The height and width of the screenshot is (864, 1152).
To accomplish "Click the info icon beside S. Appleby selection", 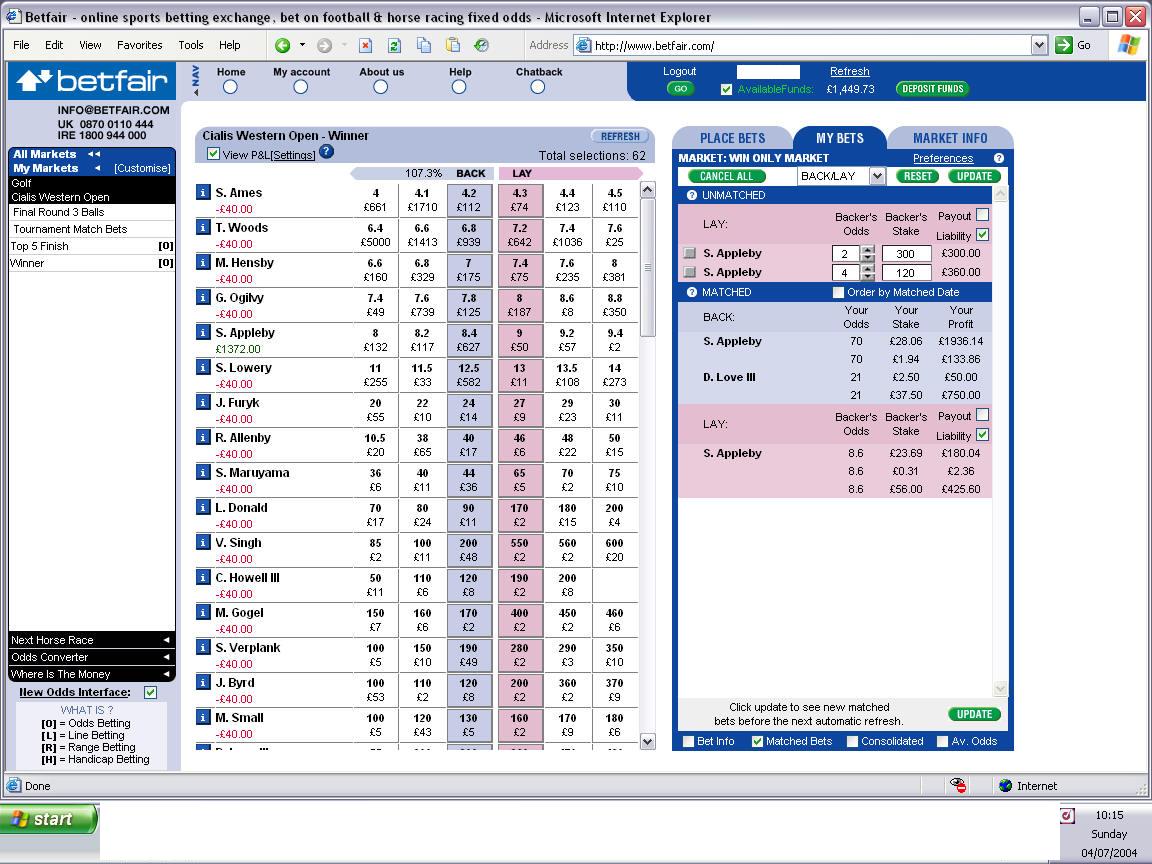I will click(204, 333).
